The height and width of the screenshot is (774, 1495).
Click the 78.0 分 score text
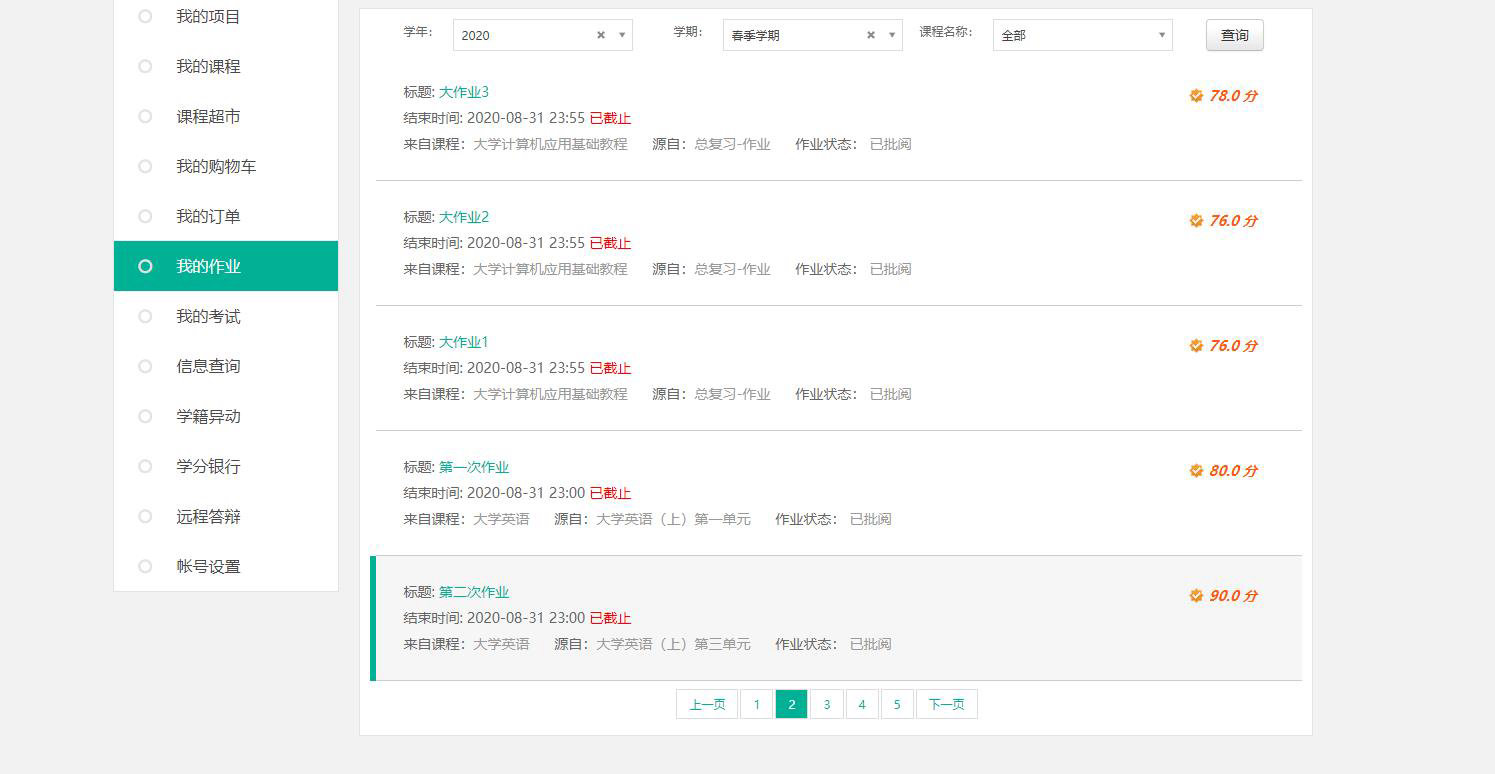pos(1233,96)
